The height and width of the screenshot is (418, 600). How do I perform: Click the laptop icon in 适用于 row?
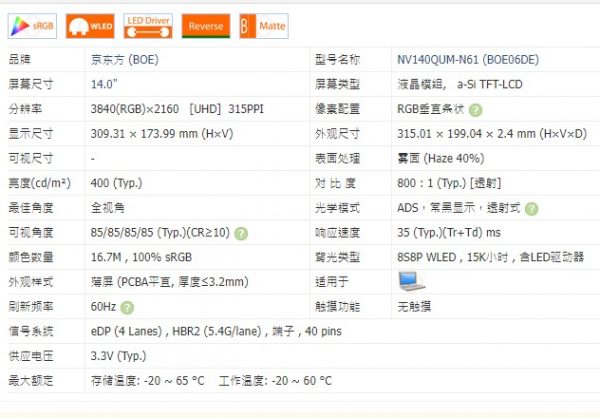pyautogui.click(x=411, y=282)
